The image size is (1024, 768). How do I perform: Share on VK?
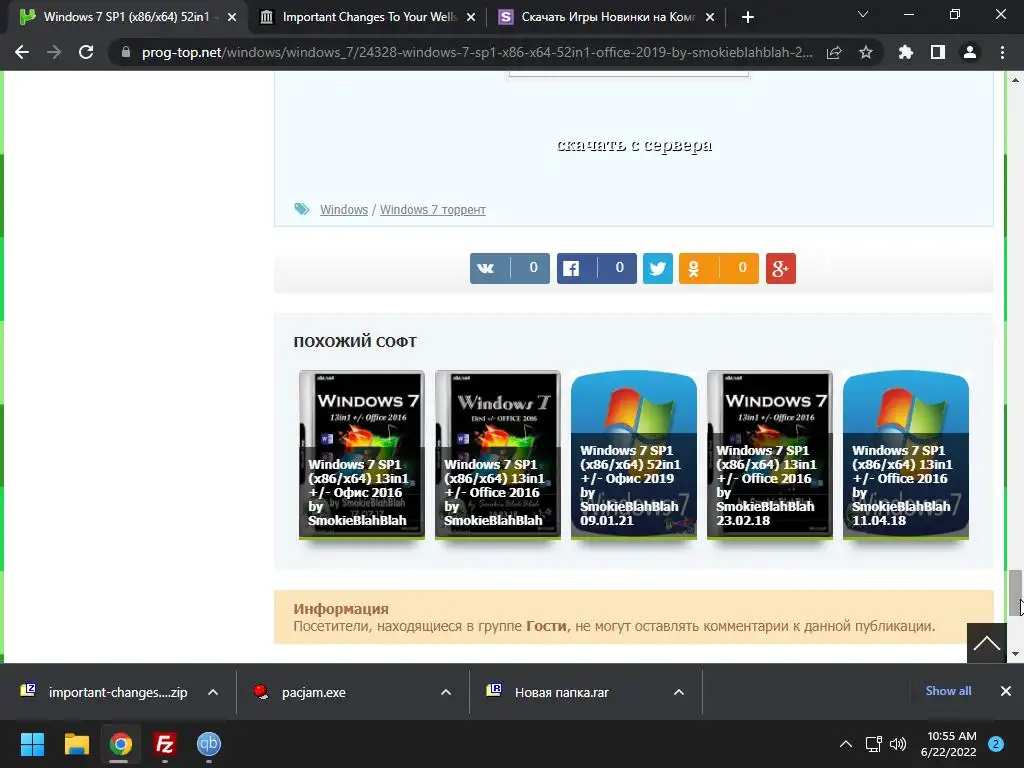point(509,268)
